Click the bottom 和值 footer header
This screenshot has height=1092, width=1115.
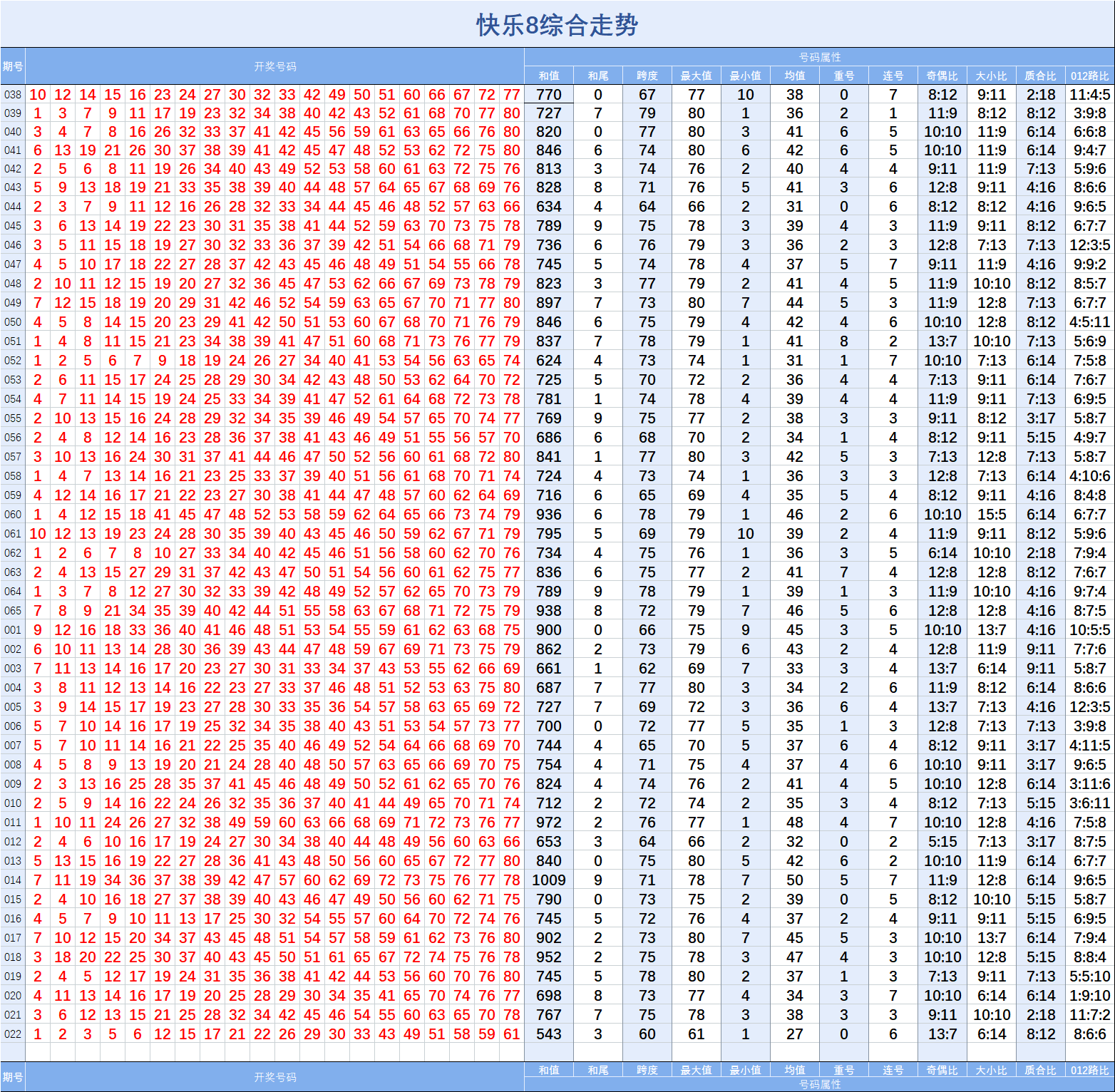tap(549, 1070)
